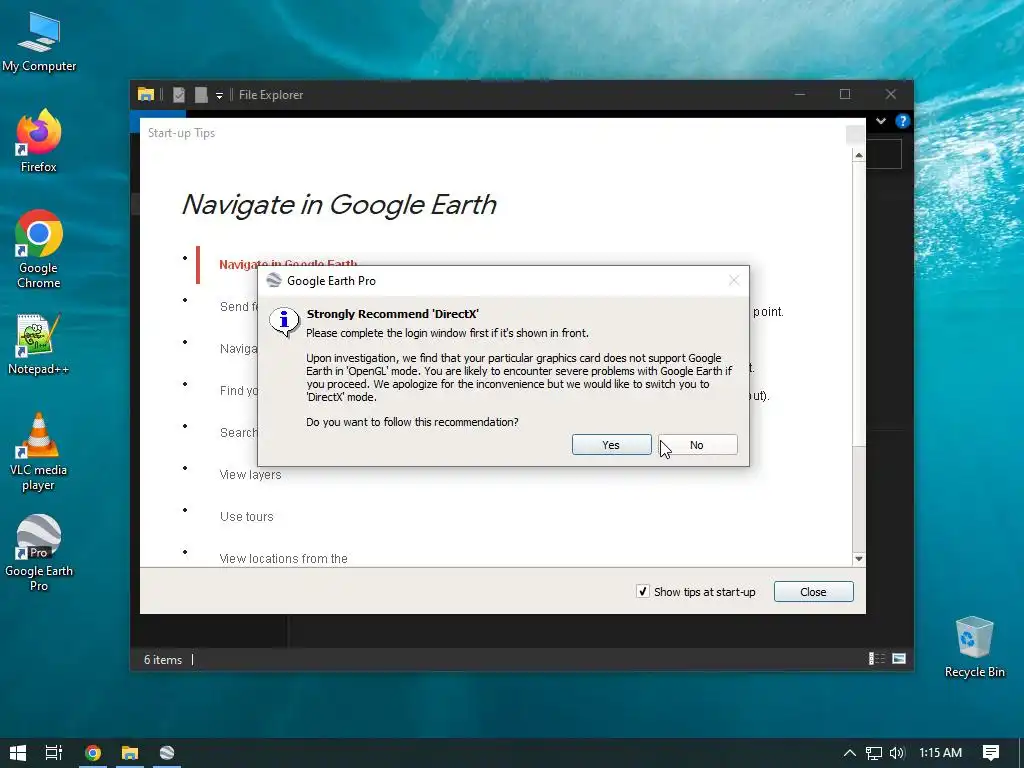Viewport: 1024px width, 768px height.
Task: Launch Firefox from the desktop
Action: point(39,142)
